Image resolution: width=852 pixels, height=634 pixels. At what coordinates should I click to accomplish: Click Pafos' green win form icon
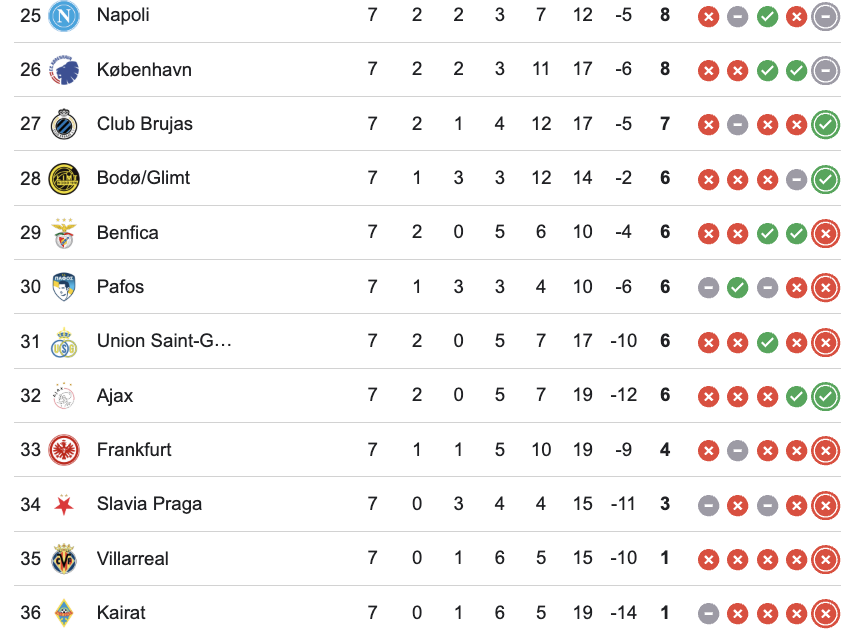[738, 287]
